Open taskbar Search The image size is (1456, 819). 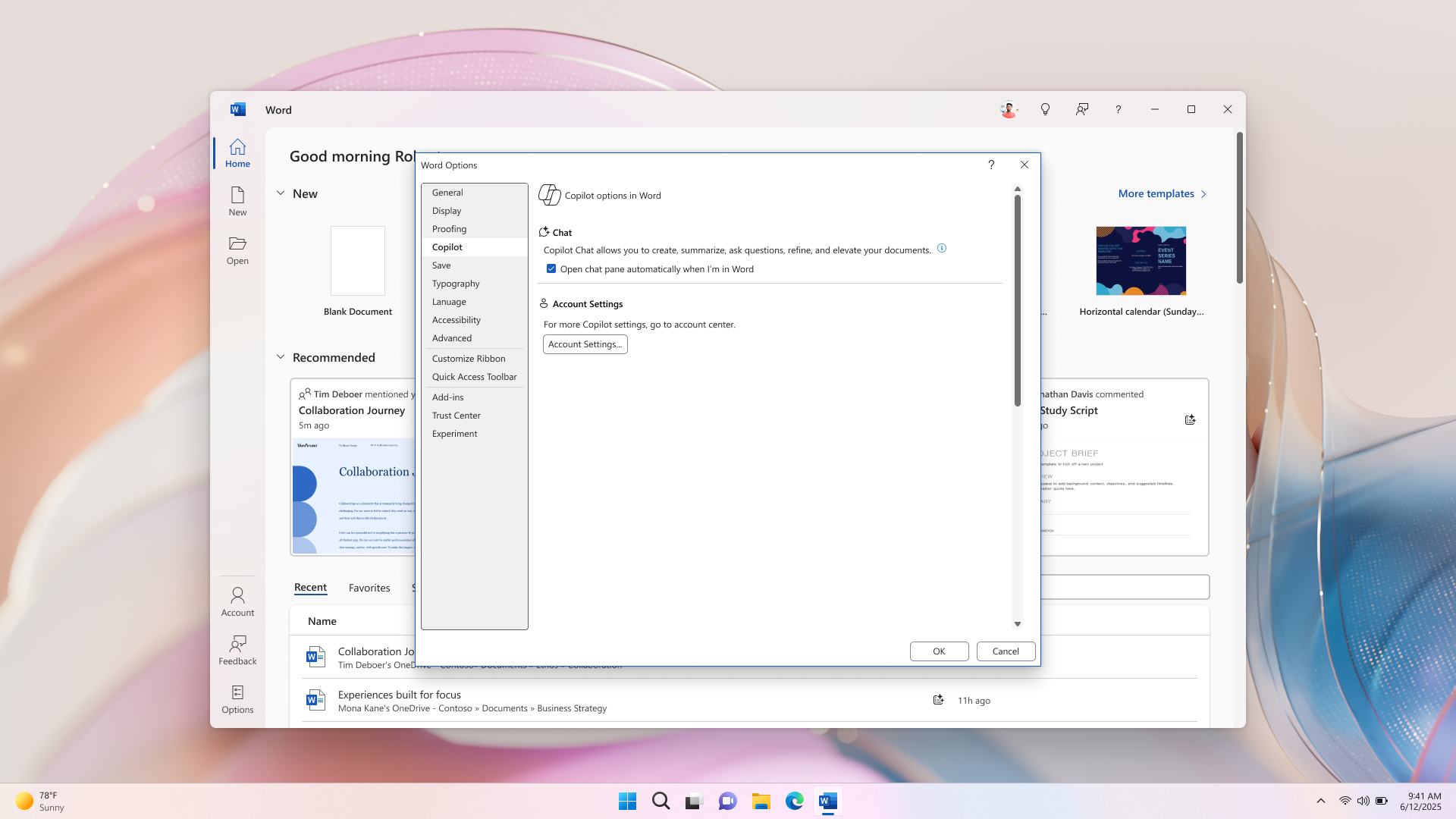tap(661, 801)
